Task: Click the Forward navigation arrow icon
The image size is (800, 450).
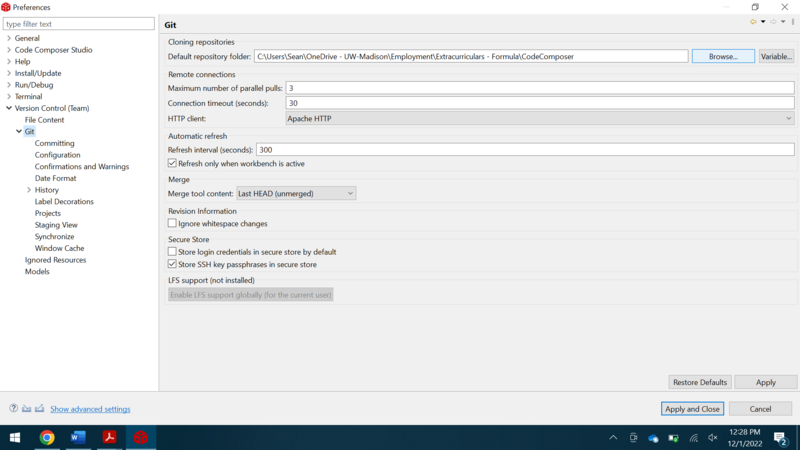Action: pos(773,22)
